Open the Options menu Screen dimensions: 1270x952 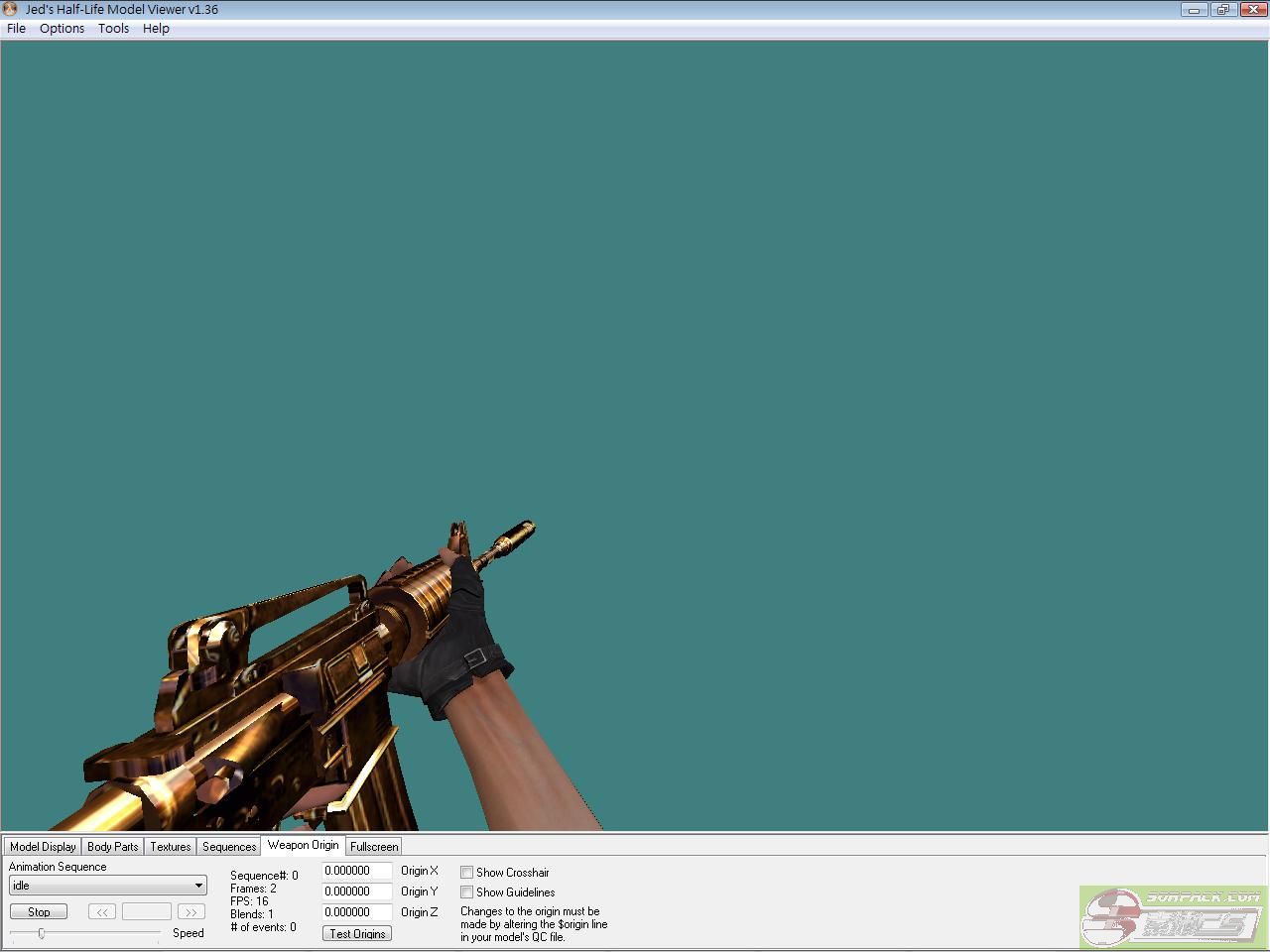click(x=62, y=29)
